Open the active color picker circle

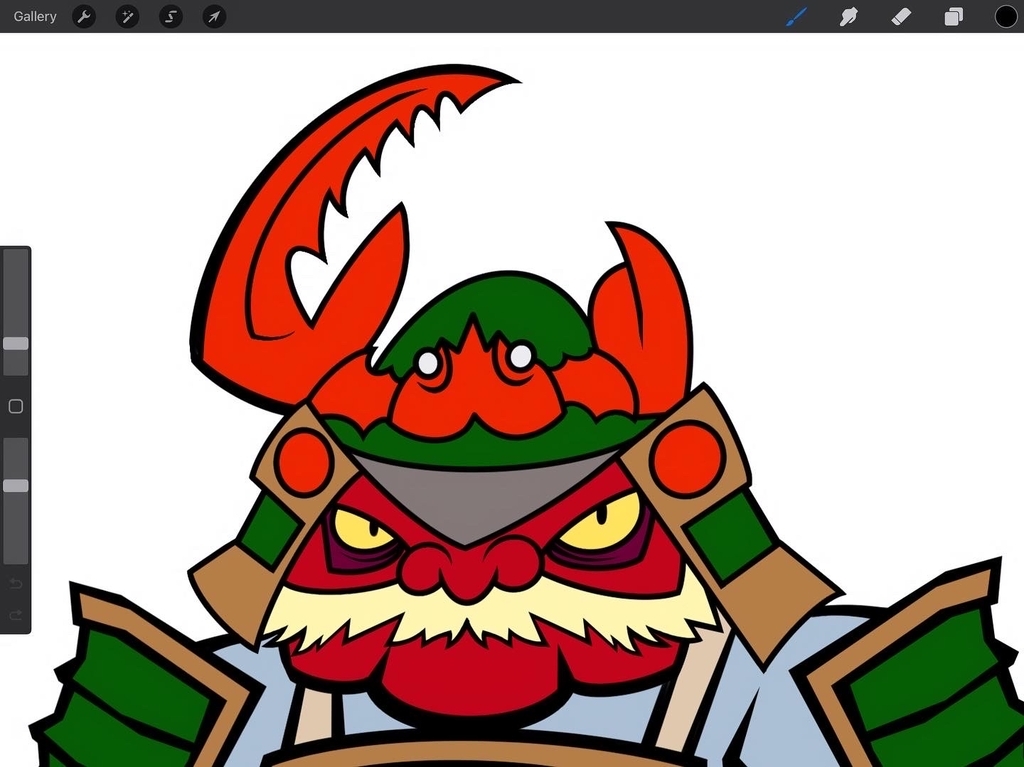[x=1006, y=16]
